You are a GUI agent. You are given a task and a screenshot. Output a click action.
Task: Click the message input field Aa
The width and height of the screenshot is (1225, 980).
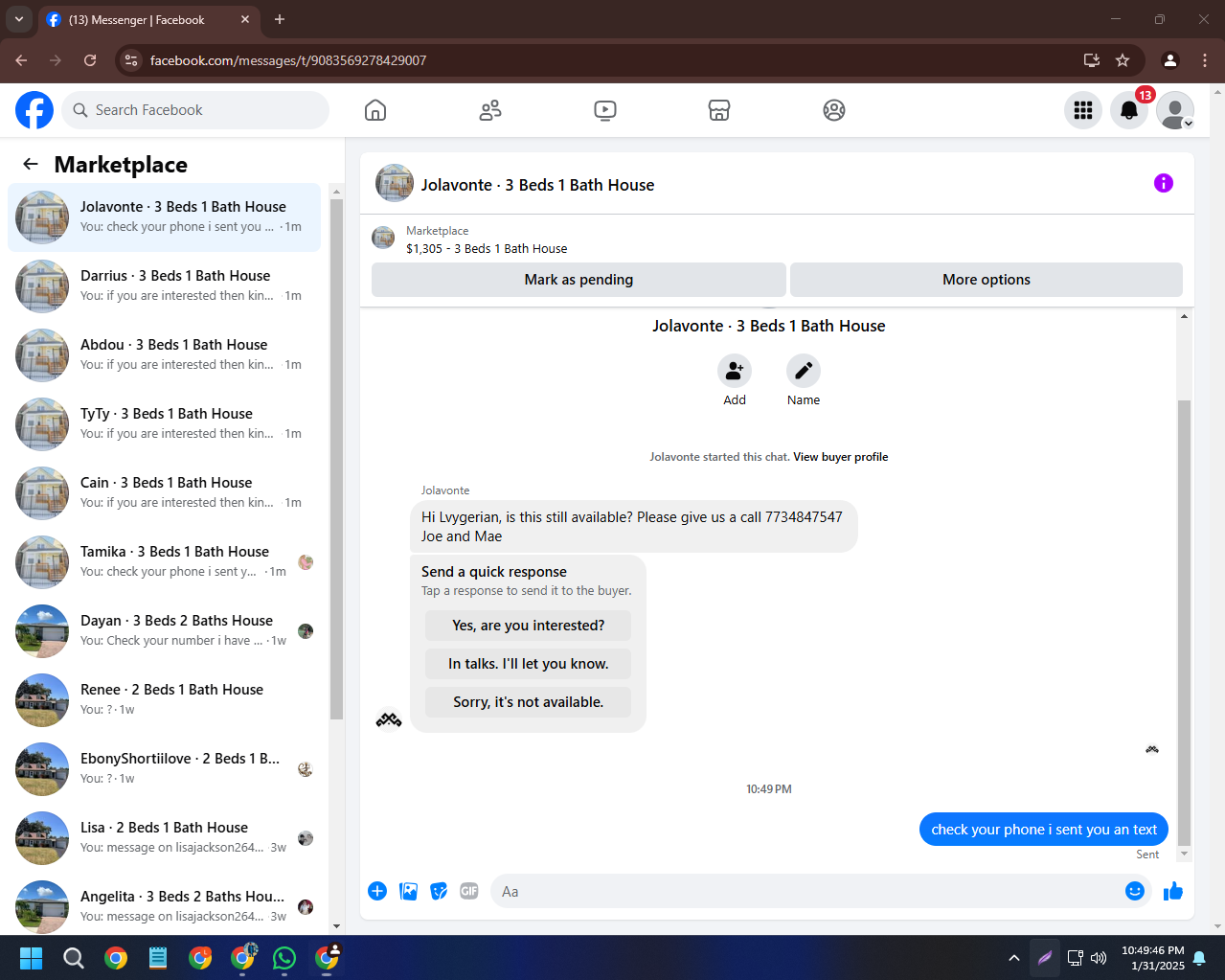(x=805, y=891)
